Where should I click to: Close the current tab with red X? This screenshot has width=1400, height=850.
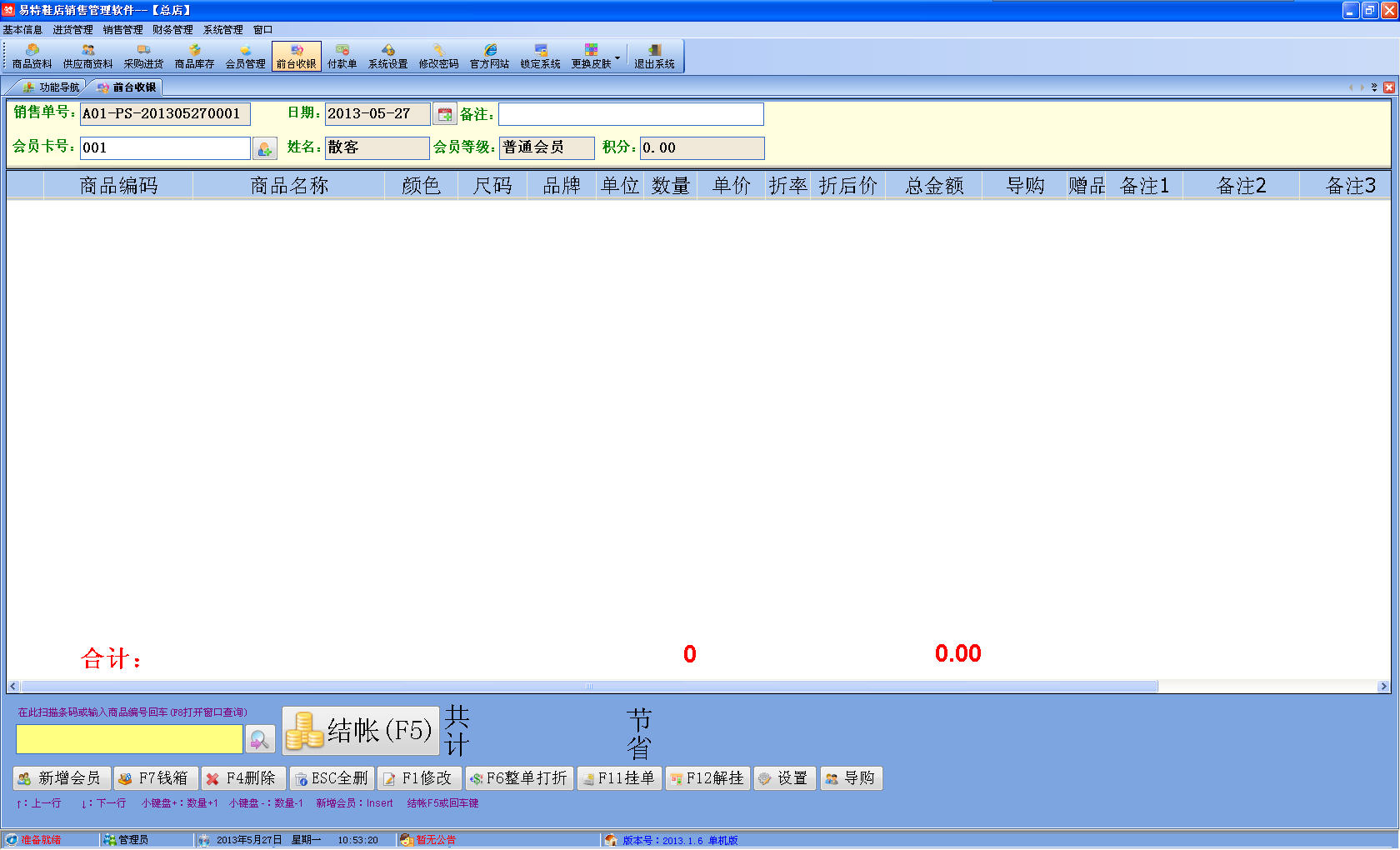pyautogui.click(x=1389, y=87)
